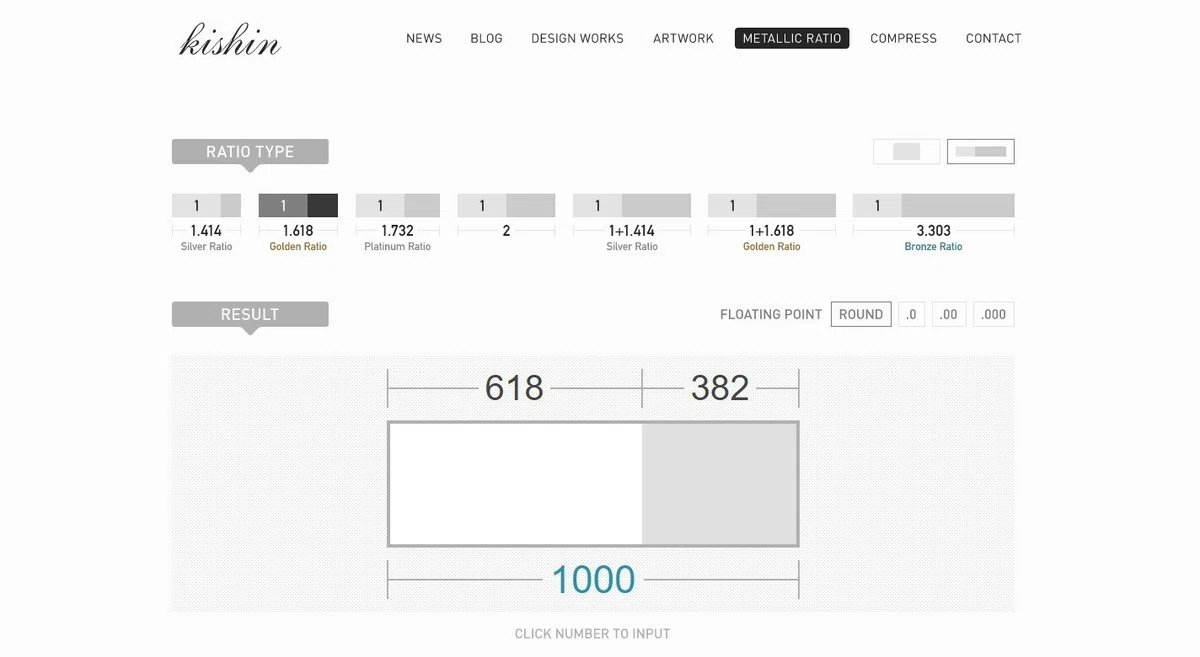Click the 618 value to input
1200x657 pixels.
tap(514, 388)
